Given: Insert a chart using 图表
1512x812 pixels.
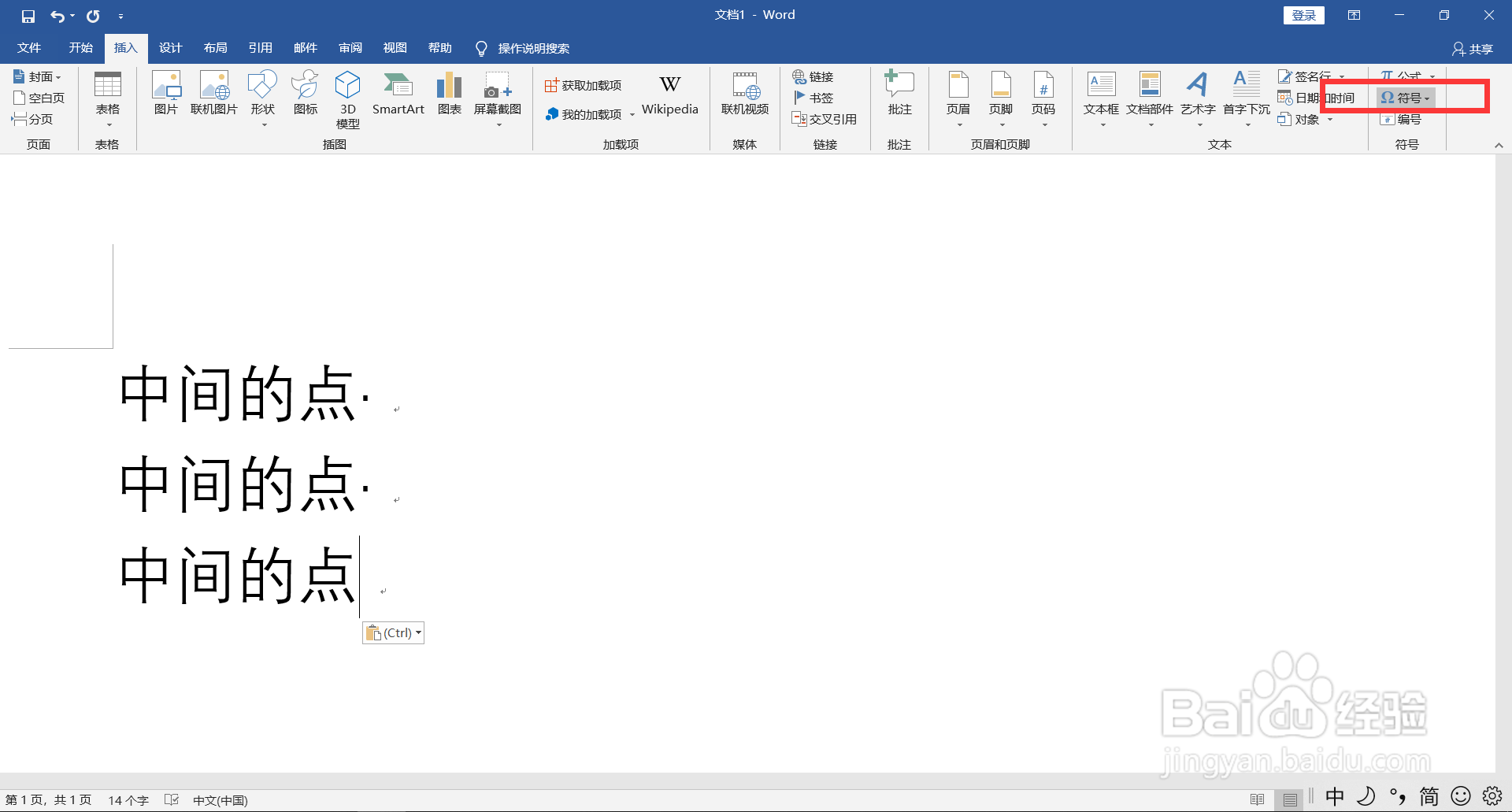Looking at the screenshot, I should [x=450, y=93].
